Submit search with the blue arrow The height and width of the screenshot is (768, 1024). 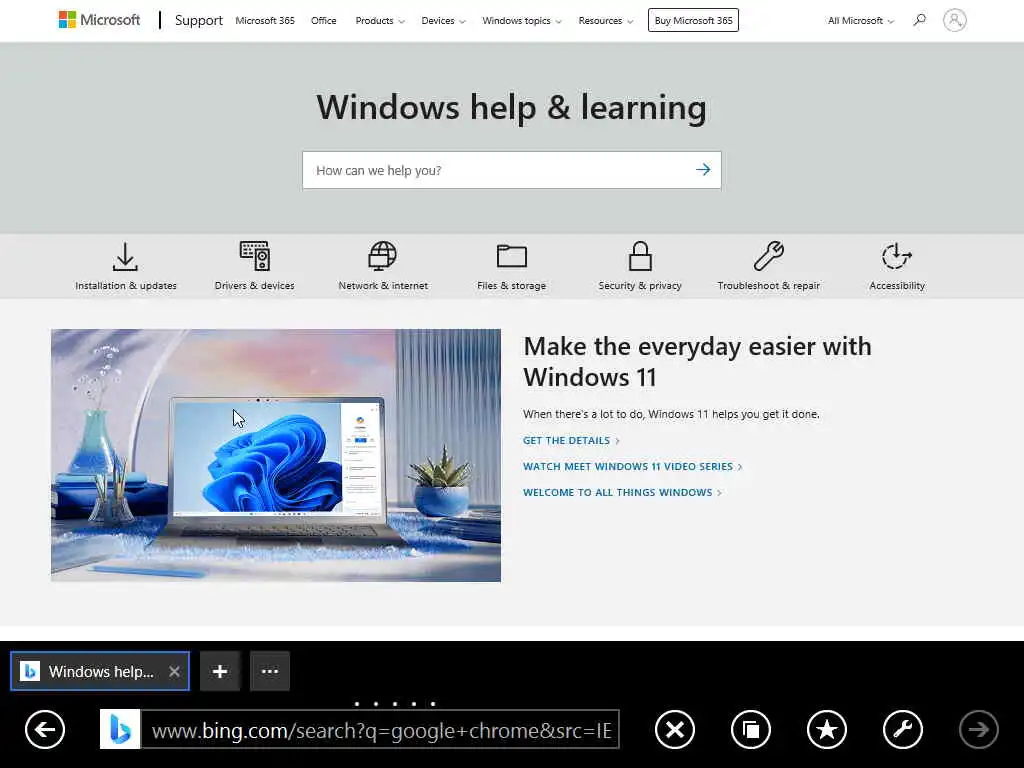click(x=703, y=170)
